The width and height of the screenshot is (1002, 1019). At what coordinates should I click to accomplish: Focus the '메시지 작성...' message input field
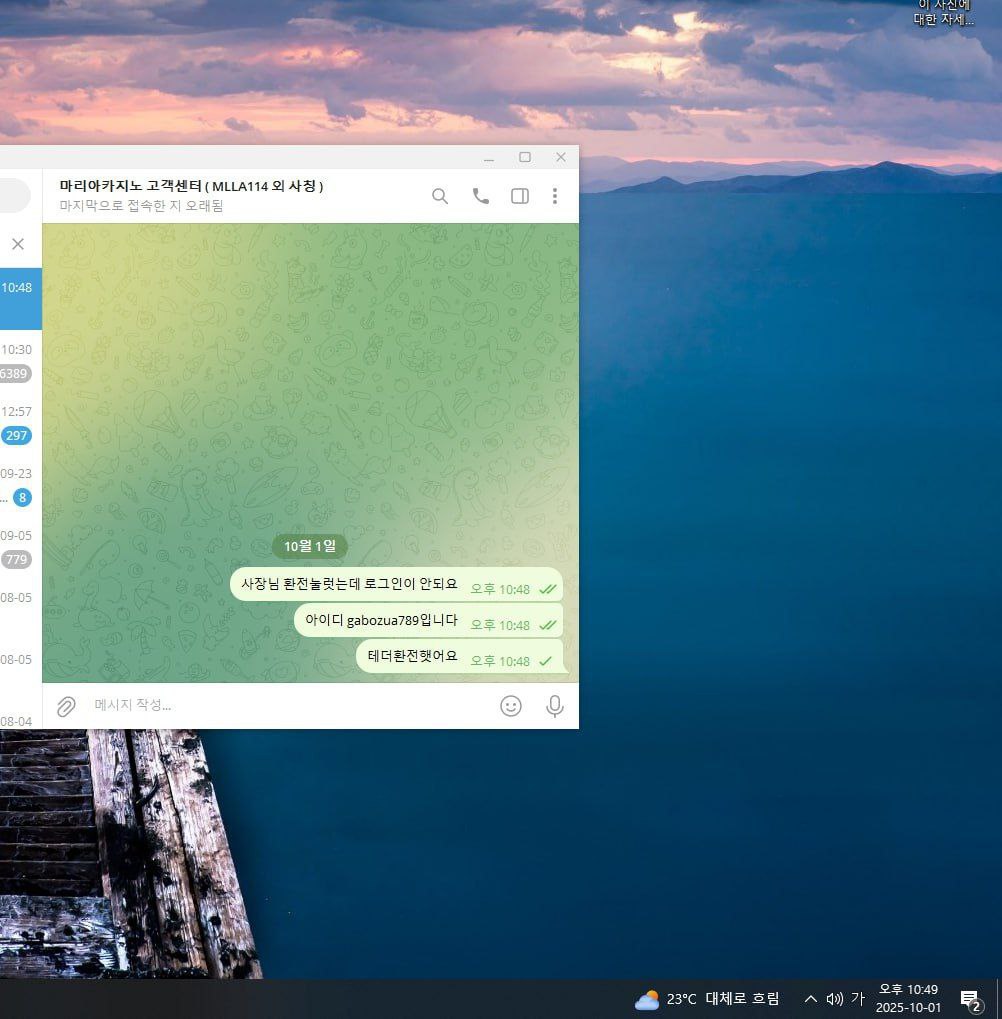[280, 706]
